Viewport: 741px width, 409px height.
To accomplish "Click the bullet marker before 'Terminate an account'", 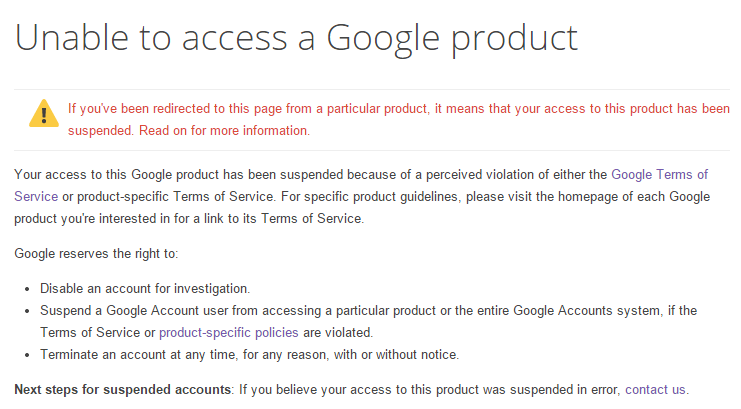I will (27, 355).
